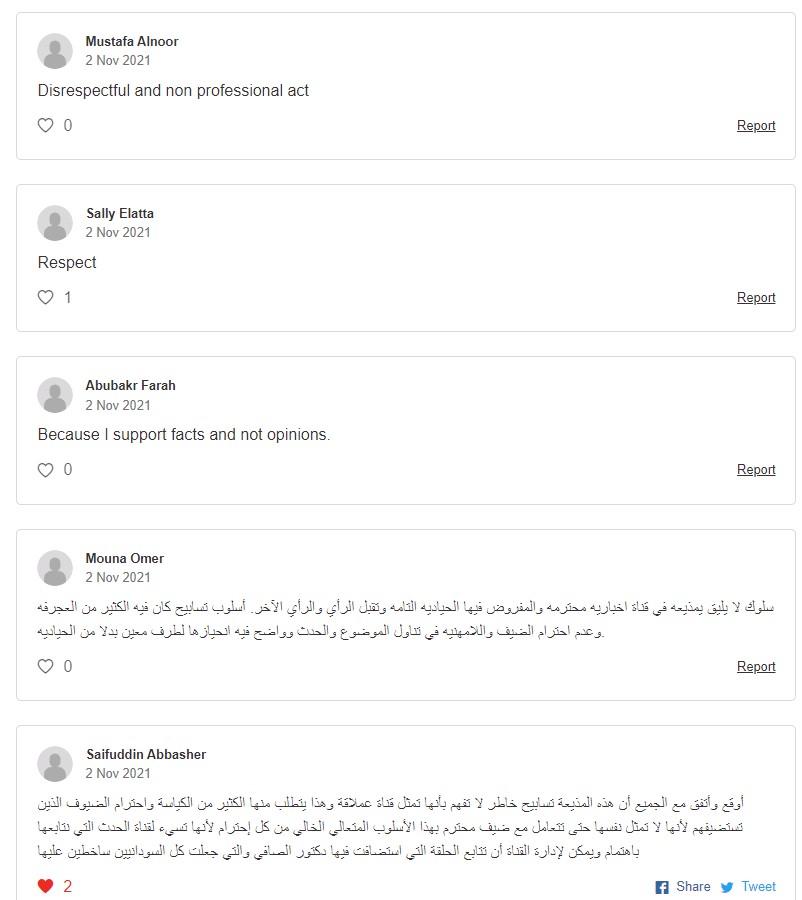The width and height of the screenshot is (802, 900).
Task: Report Mustafa Alnoor's comment
Action: 756,126
